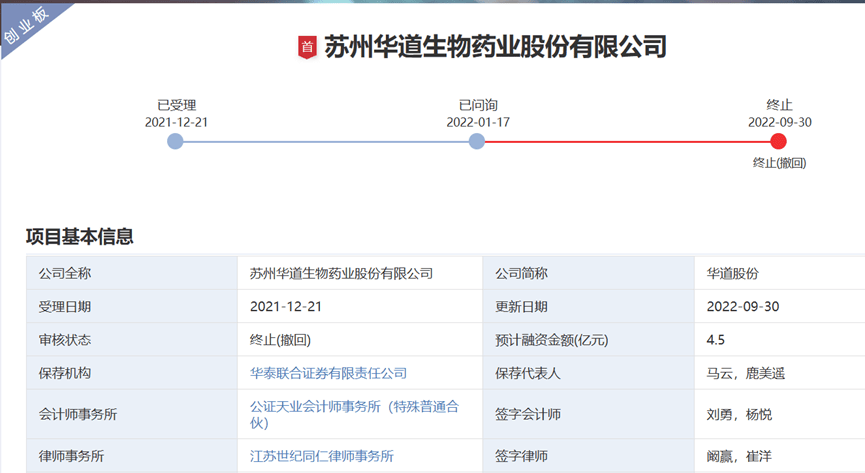Select the 华道股份 company short name cell
865x473 pixels.
click(732, 273)
